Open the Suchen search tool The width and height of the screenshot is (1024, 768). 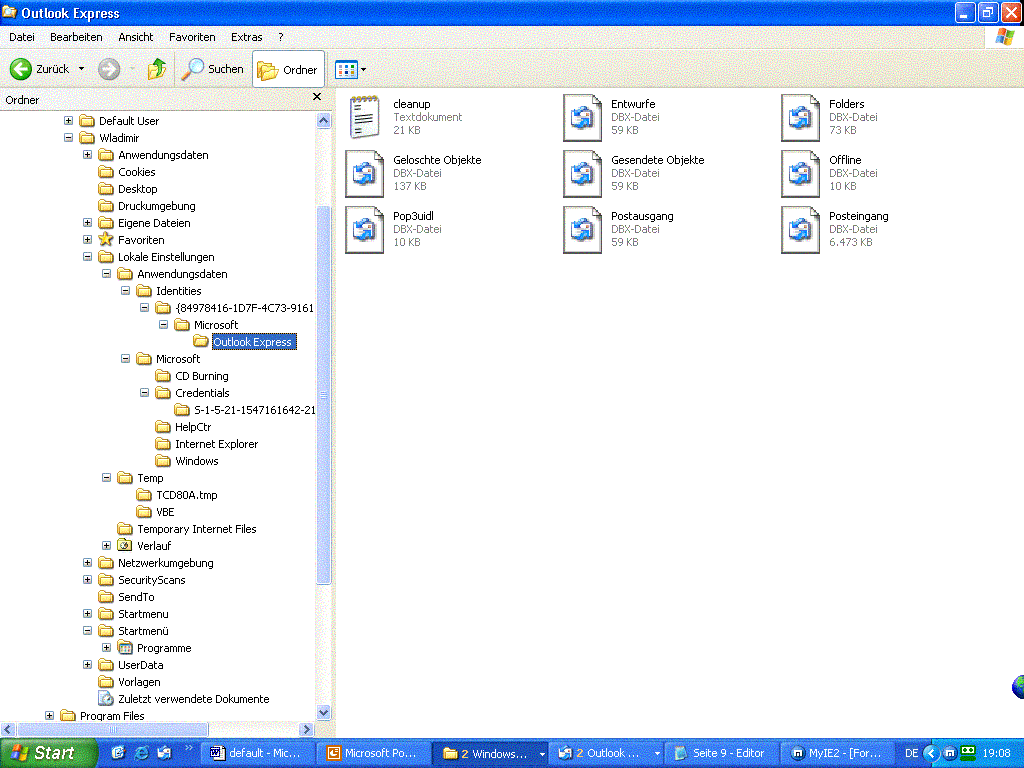coord(212,69)
